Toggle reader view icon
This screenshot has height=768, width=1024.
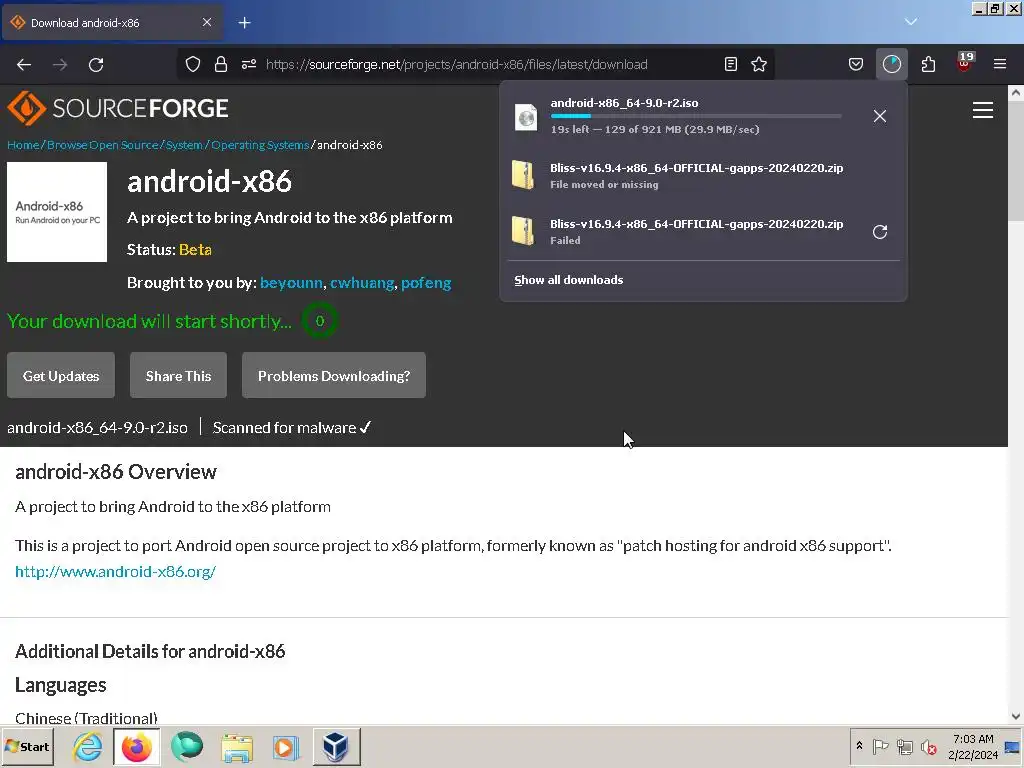[731, 64]
